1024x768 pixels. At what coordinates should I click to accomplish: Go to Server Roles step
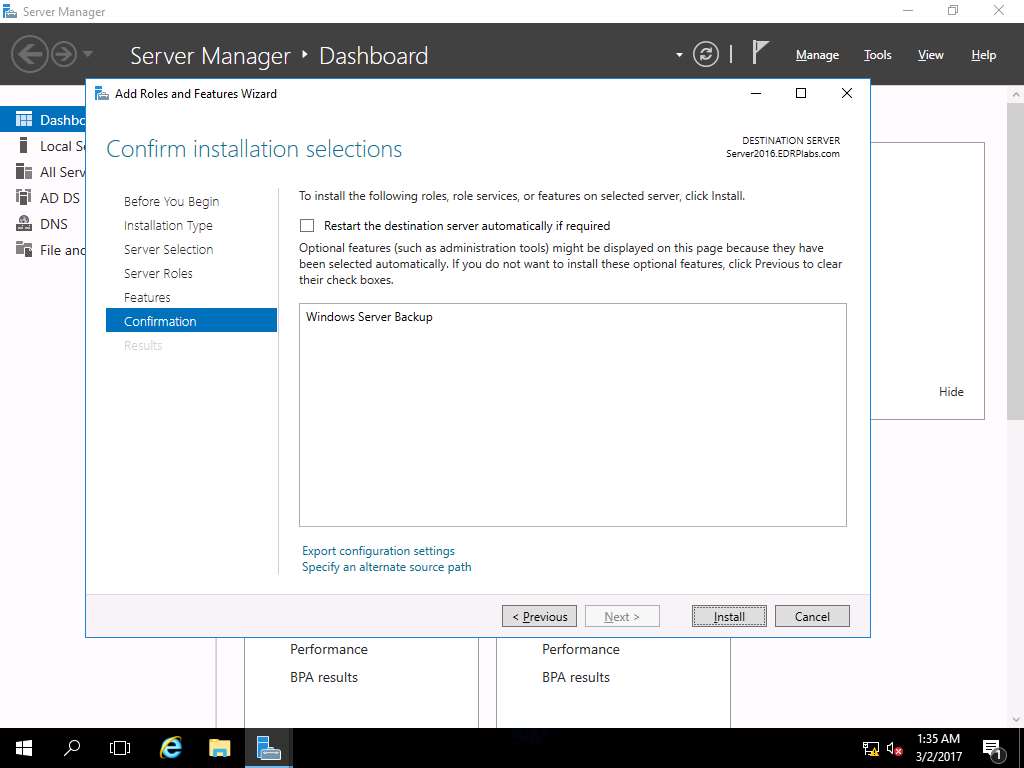click(158, 273)
